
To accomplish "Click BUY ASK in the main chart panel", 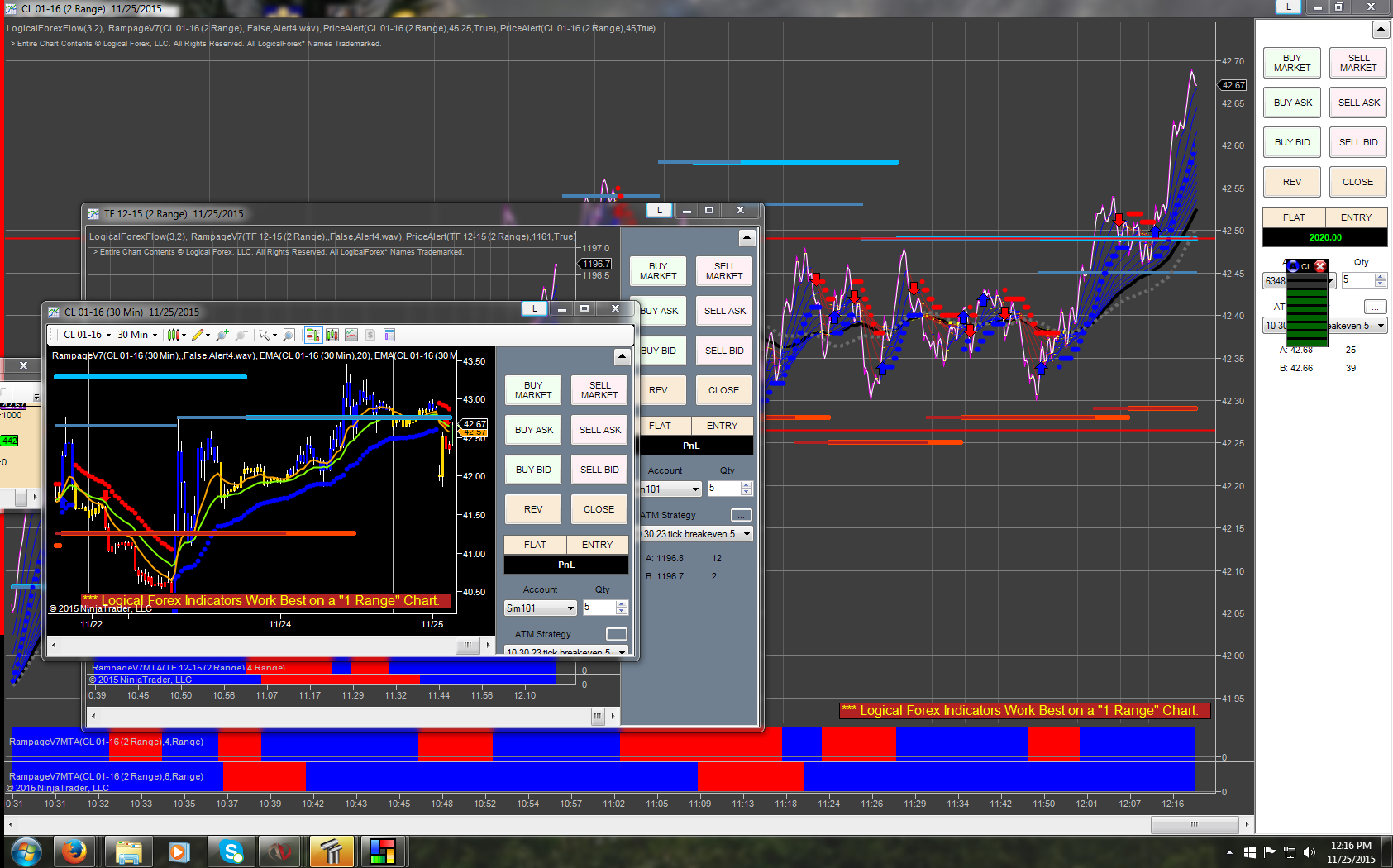I will click(1292, 103).
